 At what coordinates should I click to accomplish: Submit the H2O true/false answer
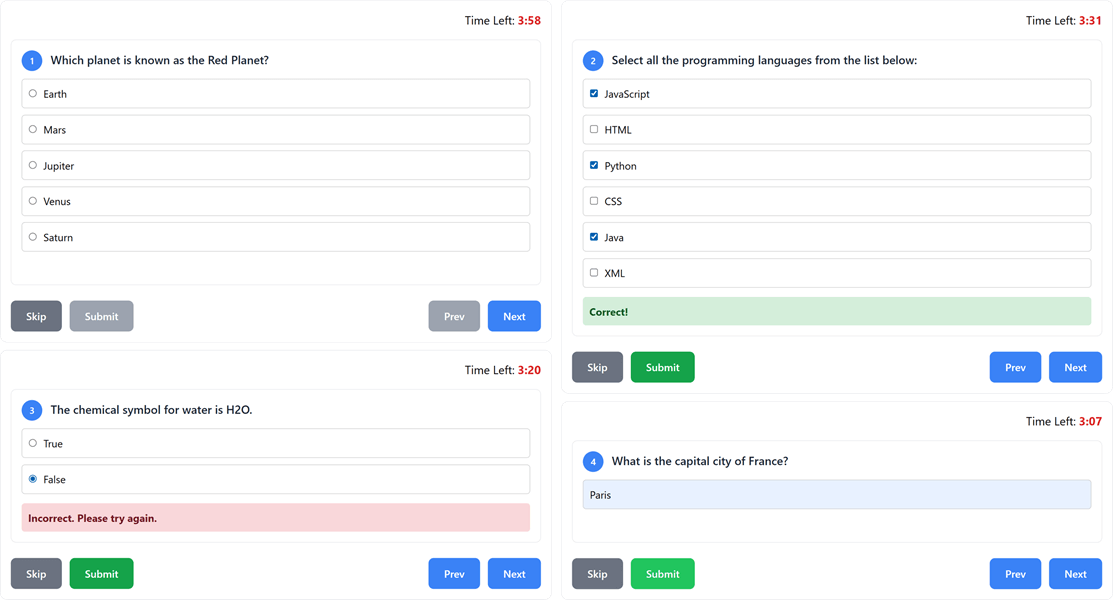(102, 574)
